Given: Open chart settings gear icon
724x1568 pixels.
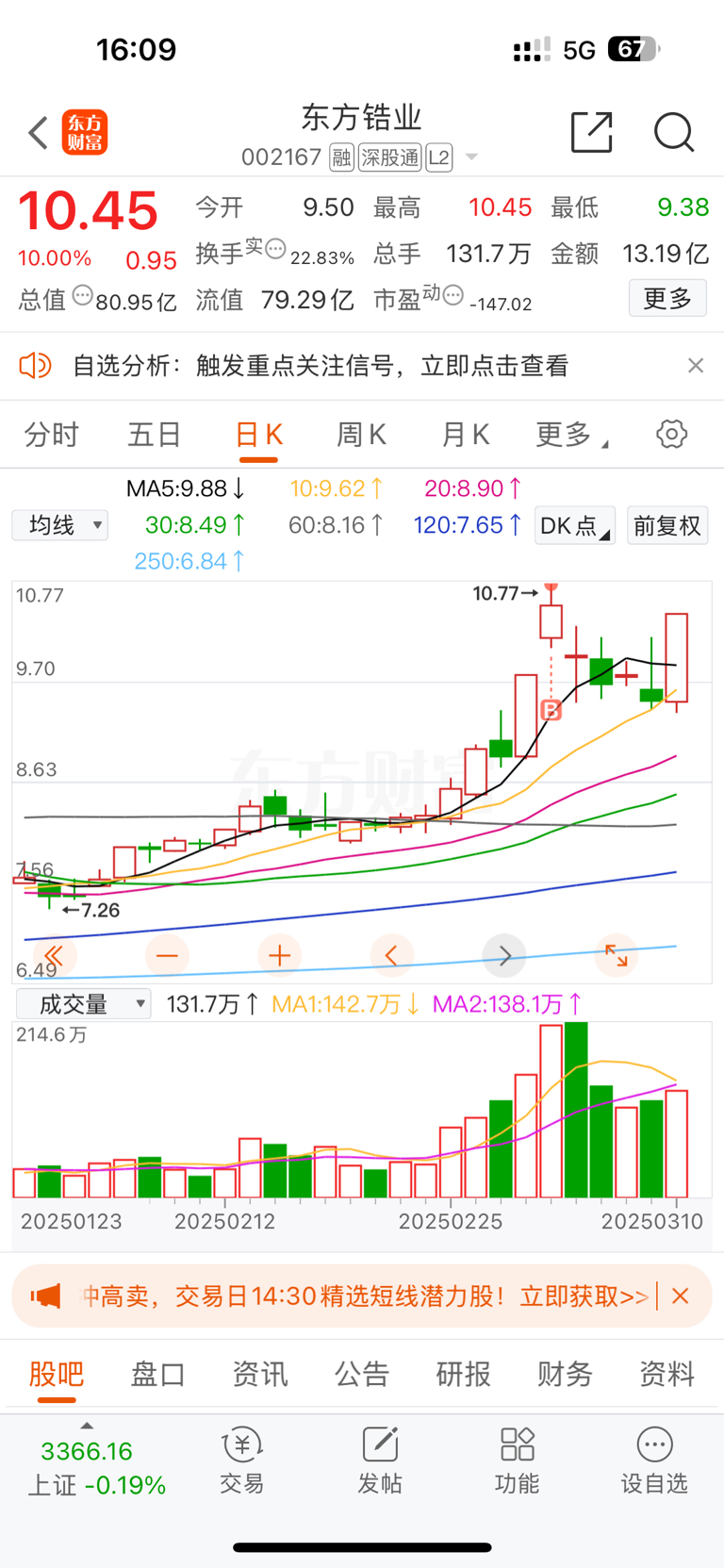Looking at the screenshot, I should click(x=671, y=435).
